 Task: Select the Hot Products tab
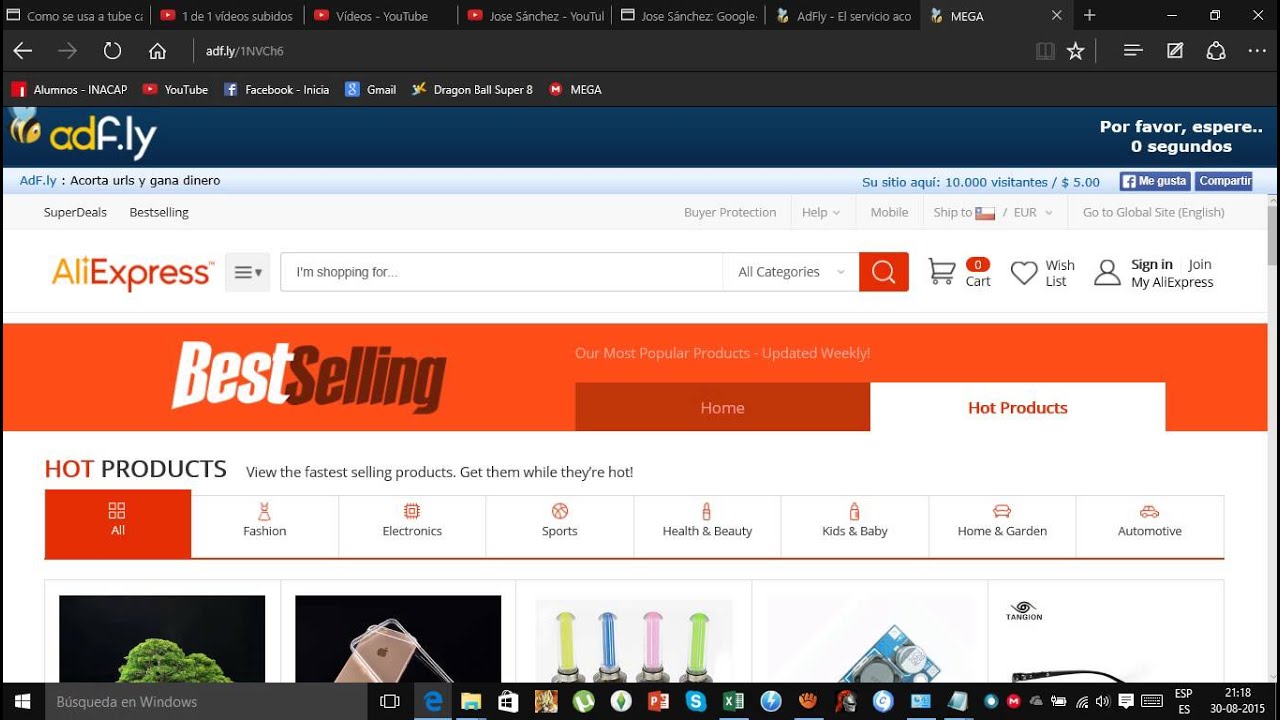pyautogui.click(x=1018, y=407)
